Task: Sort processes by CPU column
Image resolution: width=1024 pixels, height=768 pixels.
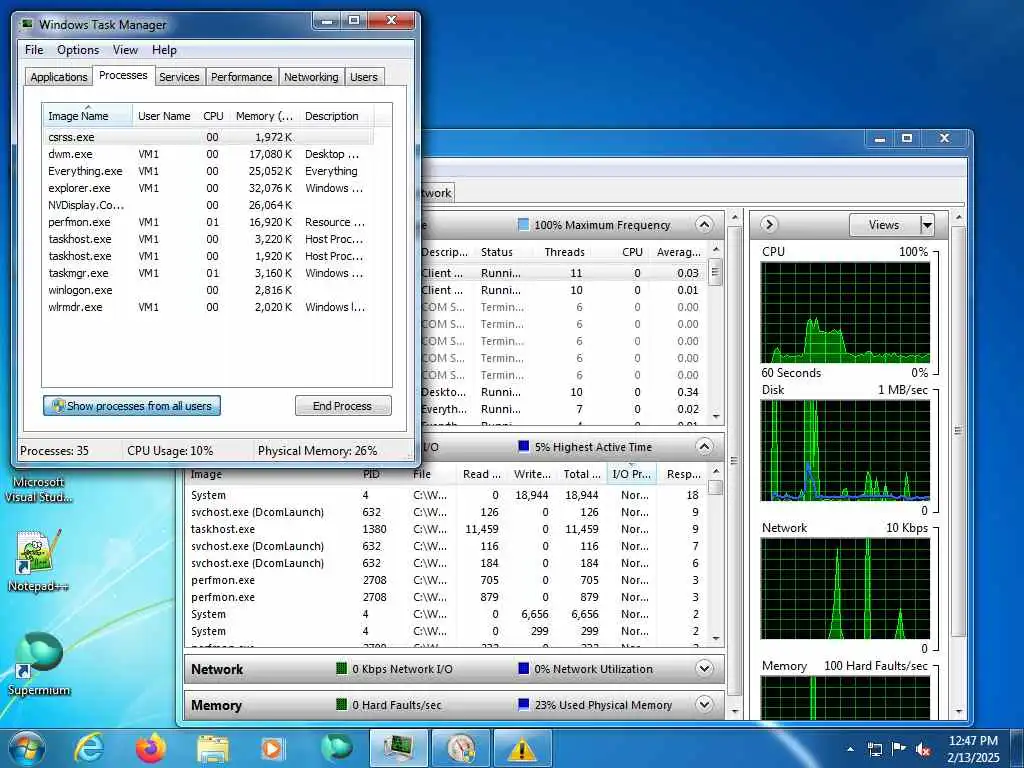Action: click(213, 116)
